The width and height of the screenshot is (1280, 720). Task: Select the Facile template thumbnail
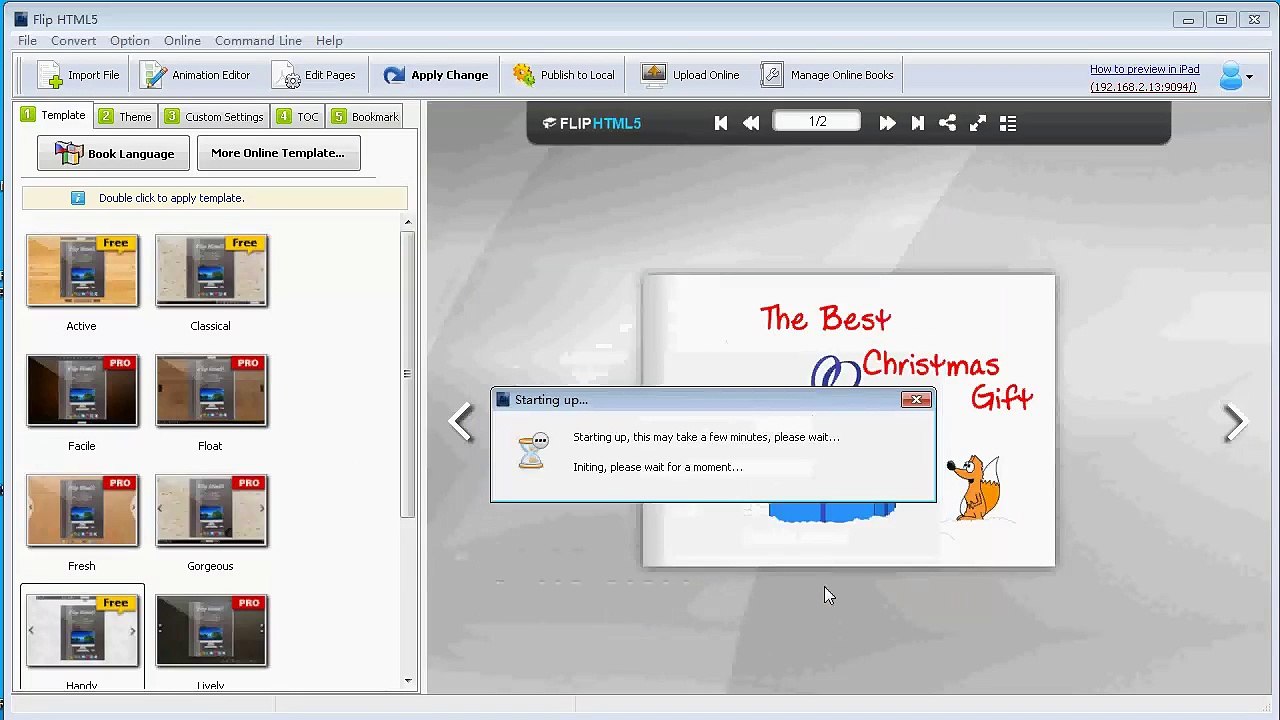point(82,391)
